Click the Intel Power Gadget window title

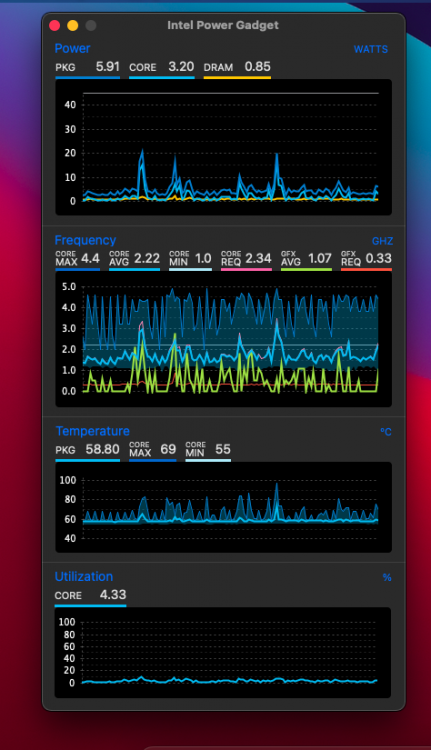tap(223, 25)
